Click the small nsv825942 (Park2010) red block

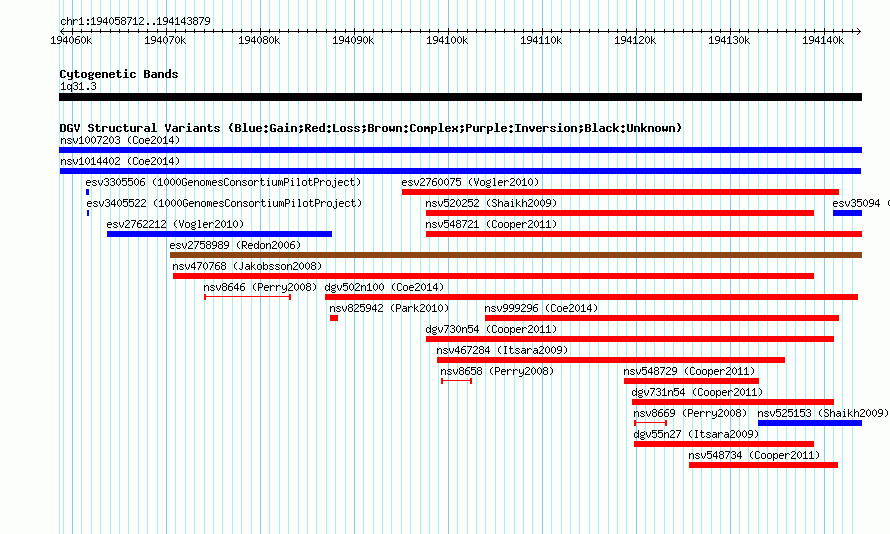334,318
